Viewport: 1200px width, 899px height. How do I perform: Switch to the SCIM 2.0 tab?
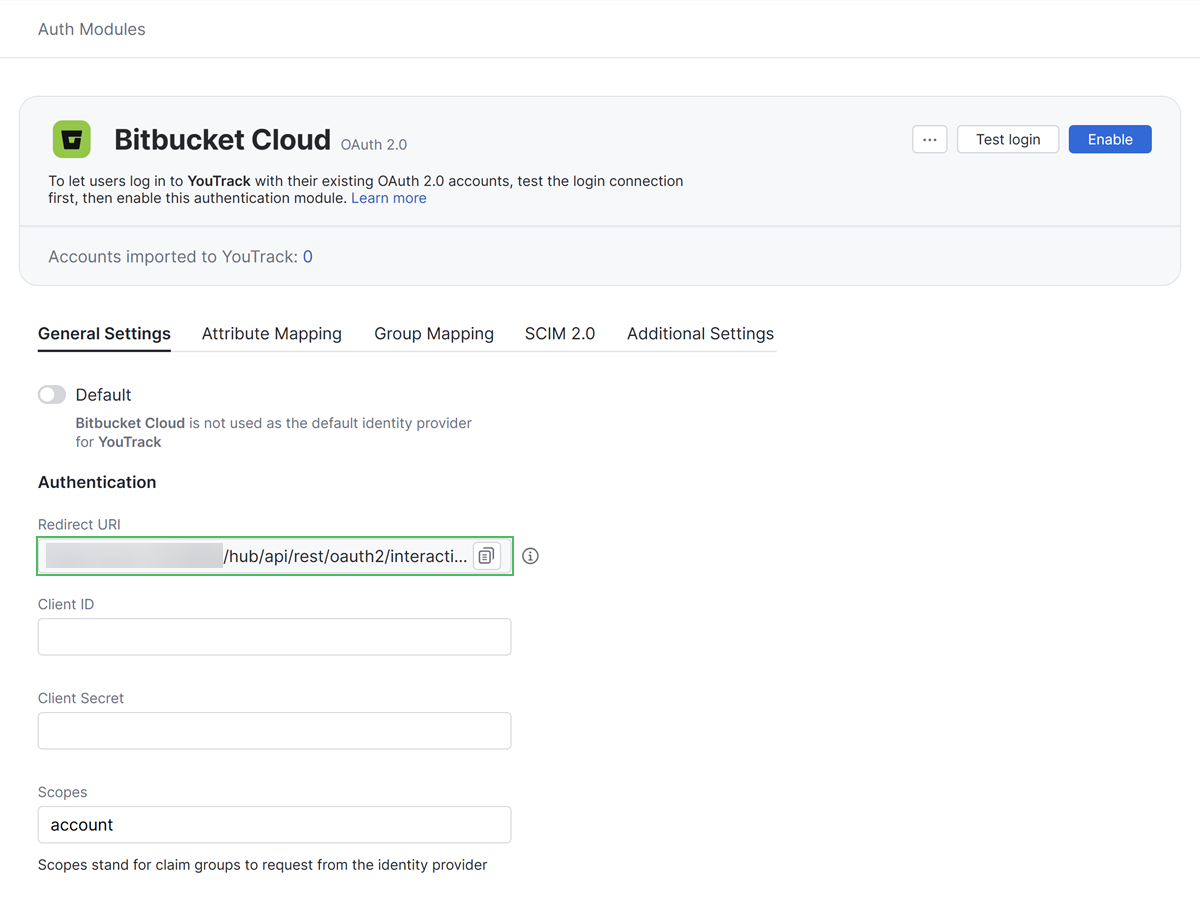(560, 334)
